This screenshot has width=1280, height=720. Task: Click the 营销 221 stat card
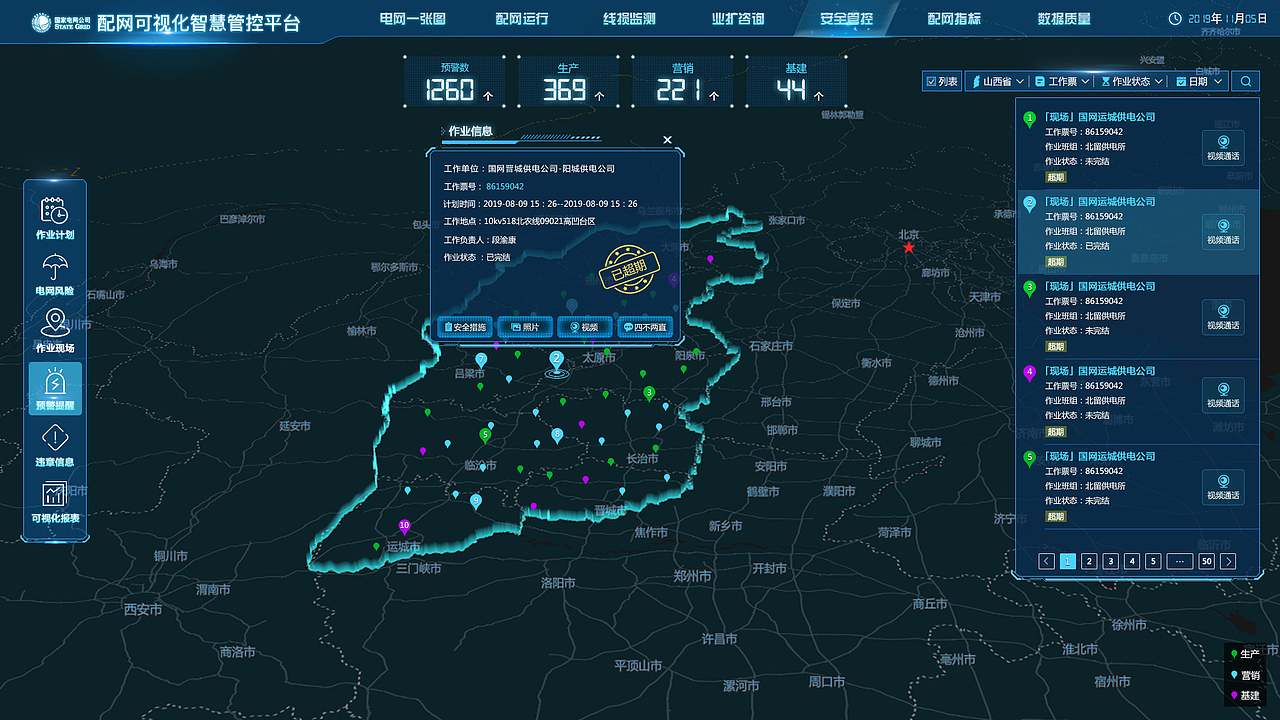pos(684,82)
